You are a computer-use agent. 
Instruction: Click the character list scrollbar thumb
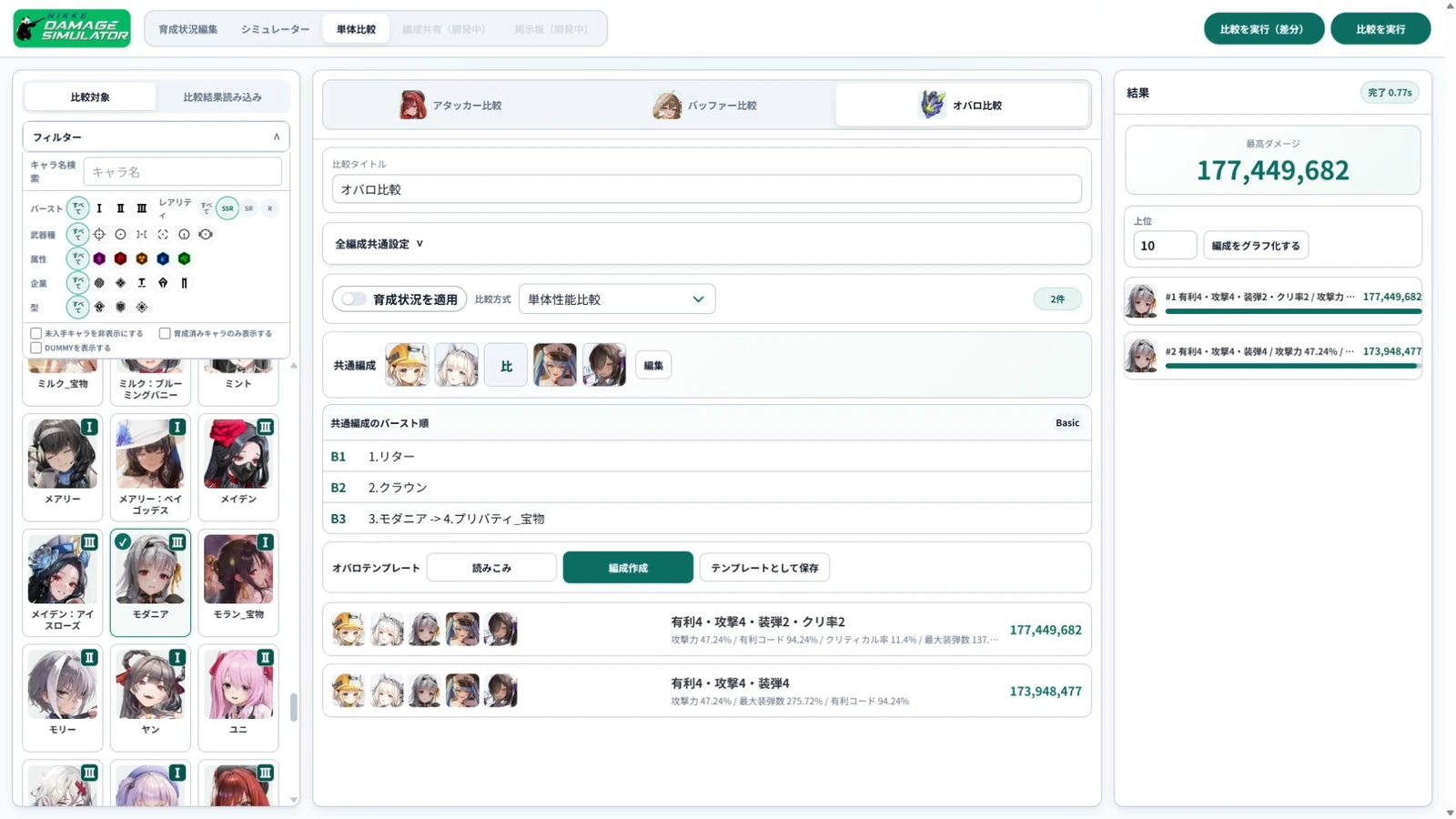tap(293, 707)
